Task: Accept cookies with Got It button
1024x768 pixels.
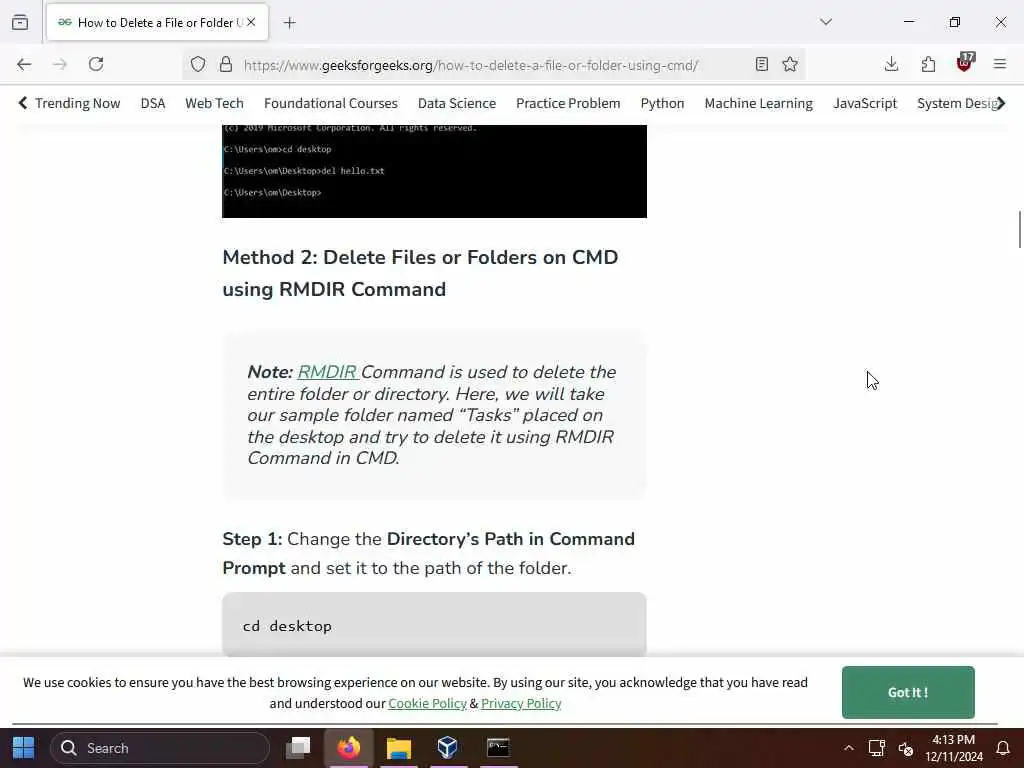Action: 908,692
